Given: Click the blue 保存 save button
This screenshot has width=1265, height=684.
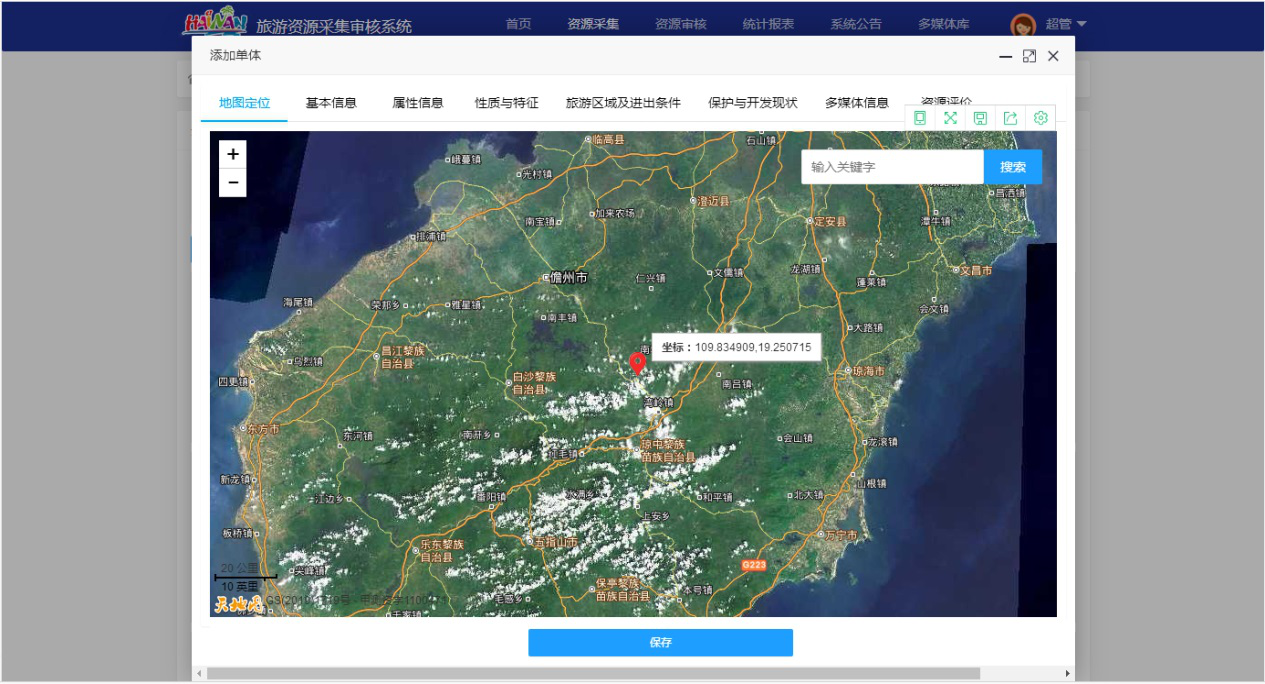Looking at the screenshot, I should pos(660,643).
